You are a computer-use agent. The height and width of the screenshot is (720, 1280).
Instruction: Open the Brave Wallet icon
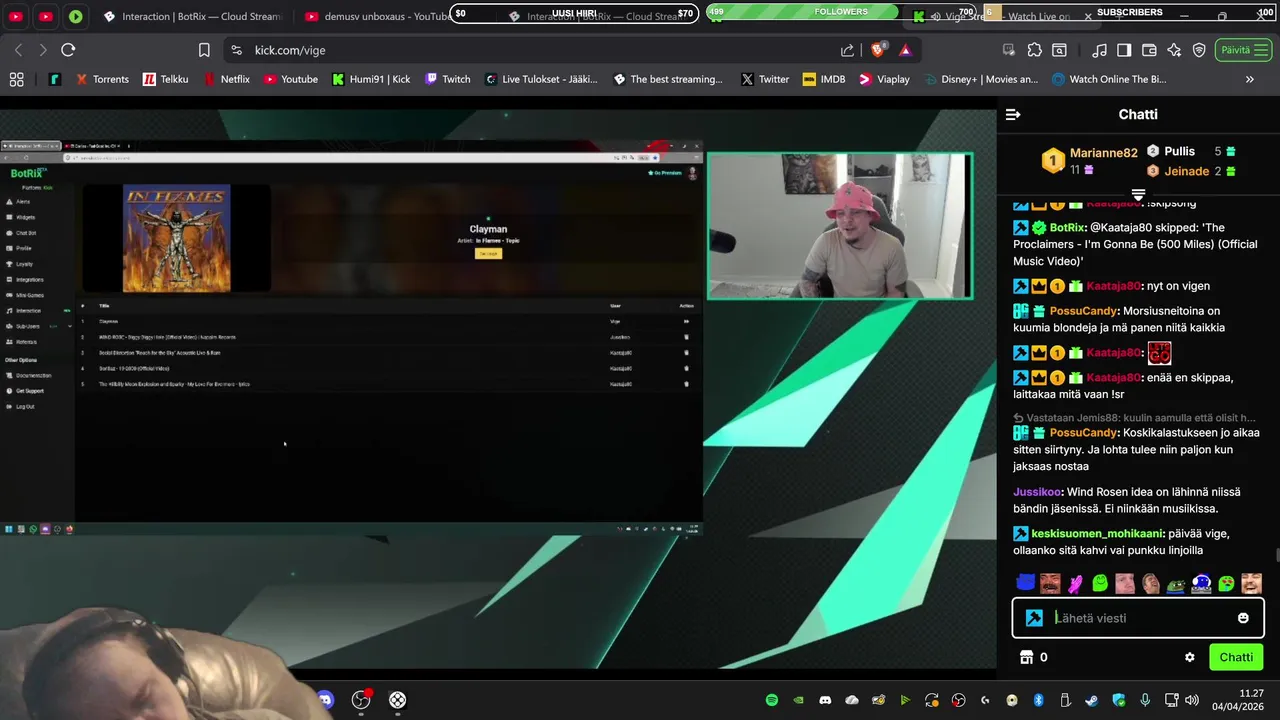coord(1149,50)
